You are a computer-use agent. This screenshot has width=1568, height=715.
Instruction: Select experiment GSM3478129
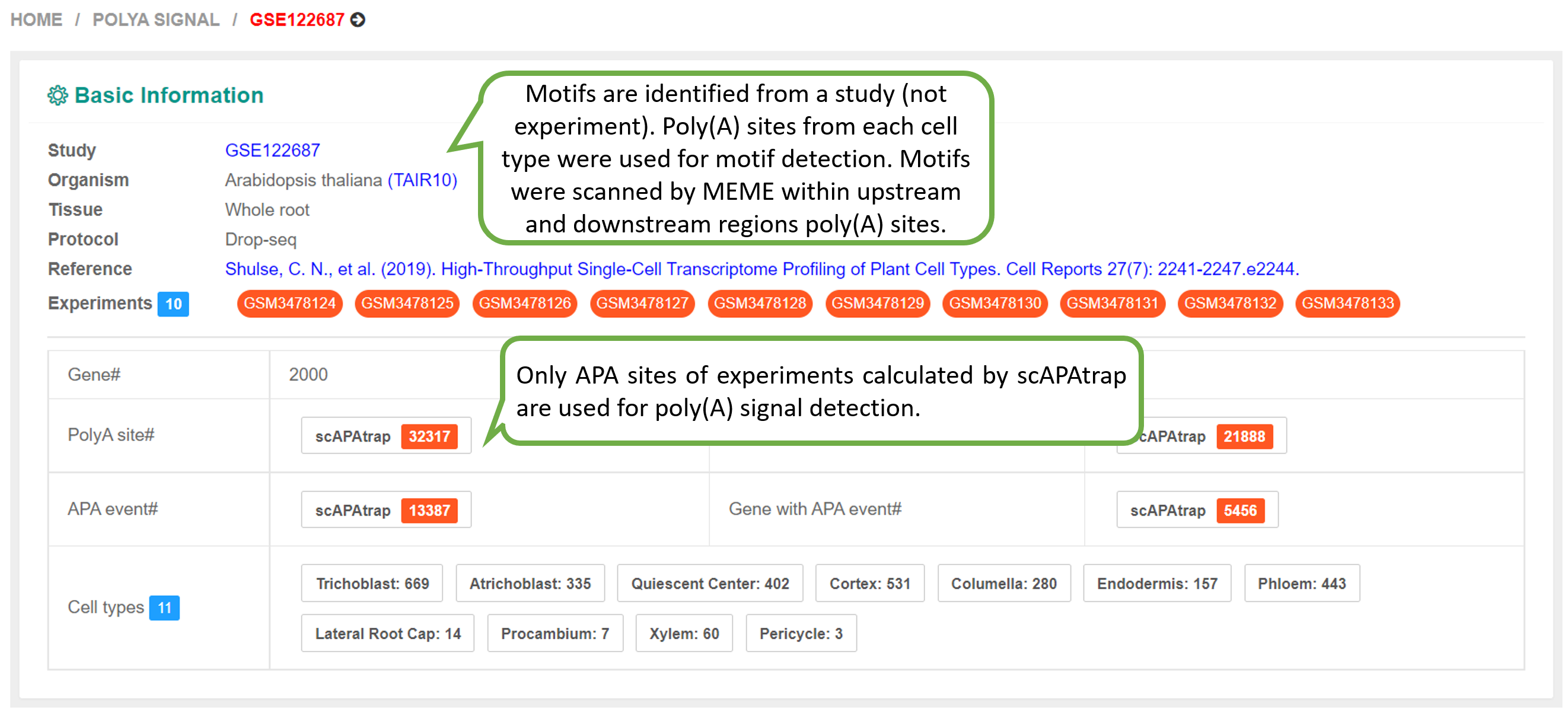coord(878,303)
